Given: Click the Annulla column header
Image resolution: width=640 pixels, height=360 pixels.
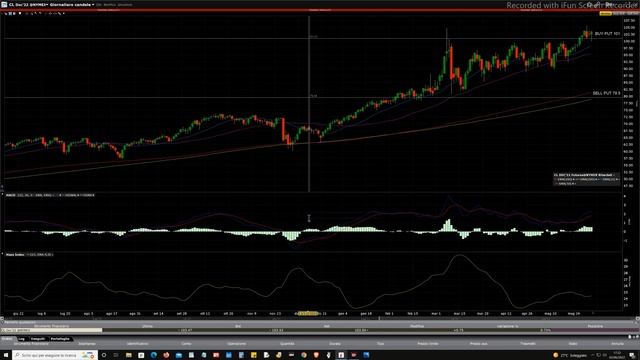Looking at the screenshot, I should point(617,344).
